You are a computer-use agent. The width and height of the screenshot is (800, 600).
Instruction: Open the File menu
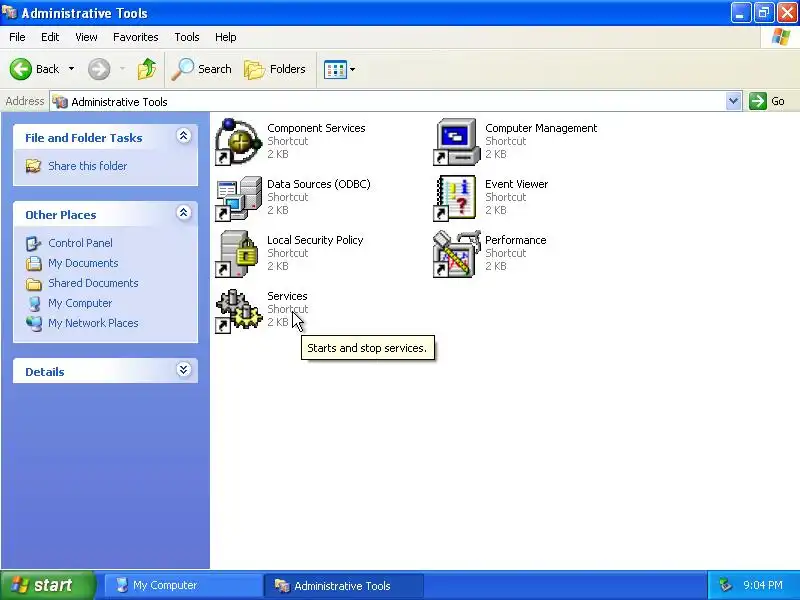point(17,37)
